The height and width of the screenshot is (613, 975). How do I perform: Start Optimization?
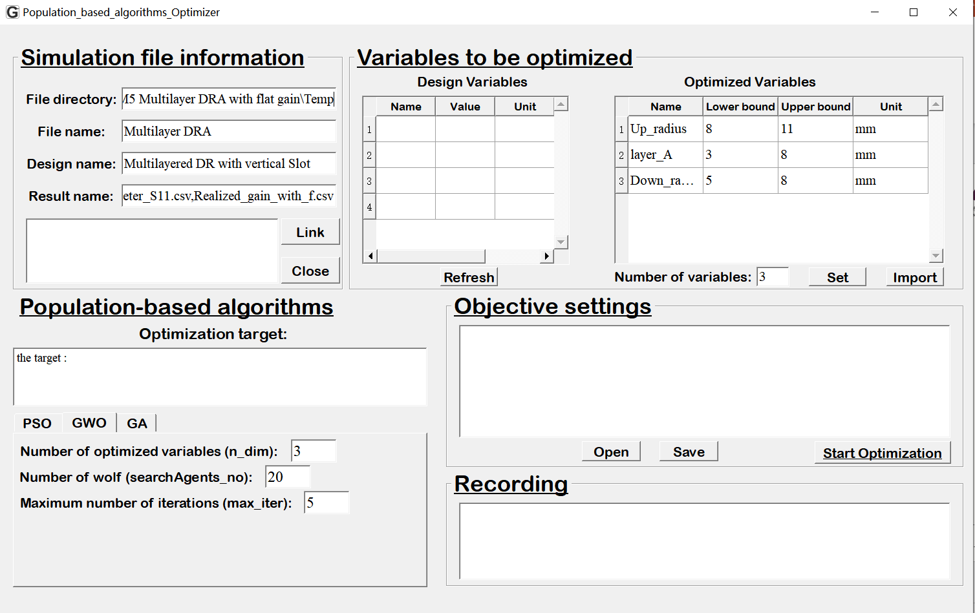pos(881,453)
